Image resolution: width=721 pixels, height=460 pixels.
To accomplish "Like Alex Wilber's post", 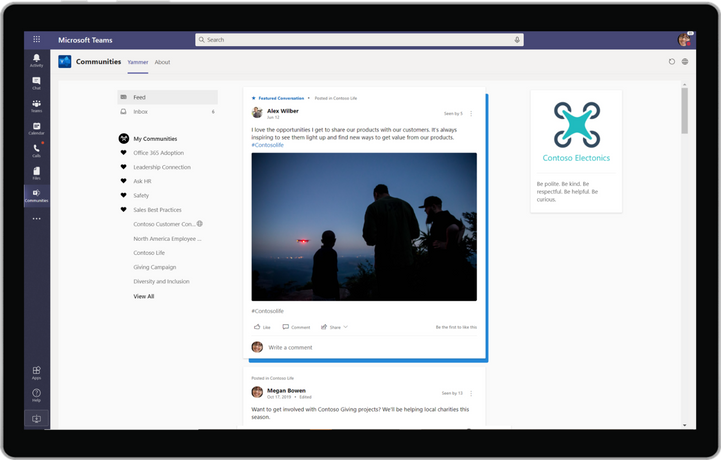I will coord(262,327).
